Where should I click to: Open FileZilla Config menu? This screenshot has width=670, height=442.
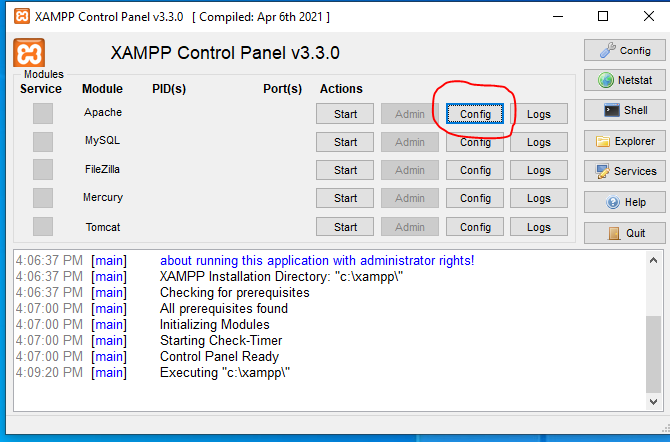coord(475,170)
